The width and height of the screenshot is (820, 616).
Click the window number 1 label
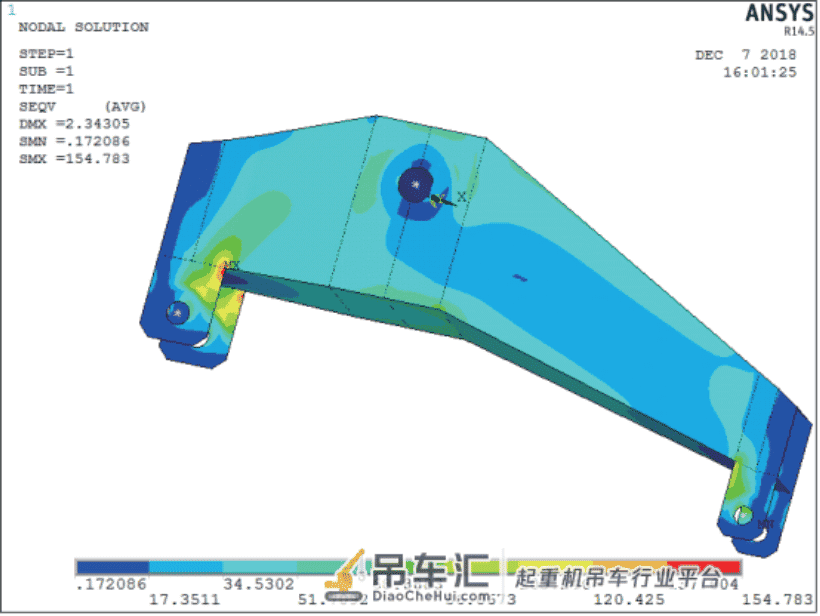pos(12,9)
